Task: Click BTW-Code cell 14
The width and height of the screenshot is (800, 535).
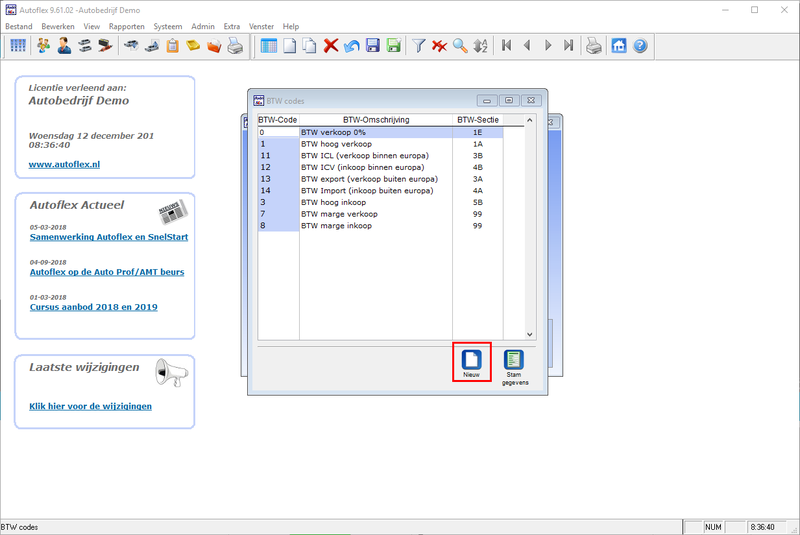Action: (x=278, y=191)
